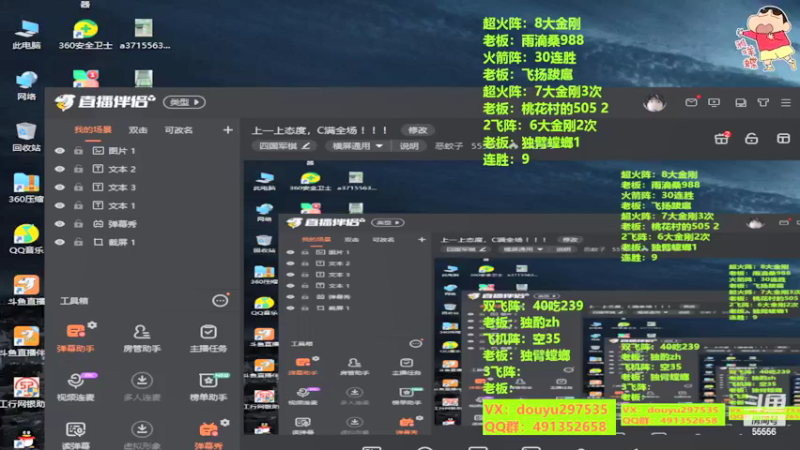
Task: Select 文本 2 source row in main list
Action: click(x=143, y=169)
